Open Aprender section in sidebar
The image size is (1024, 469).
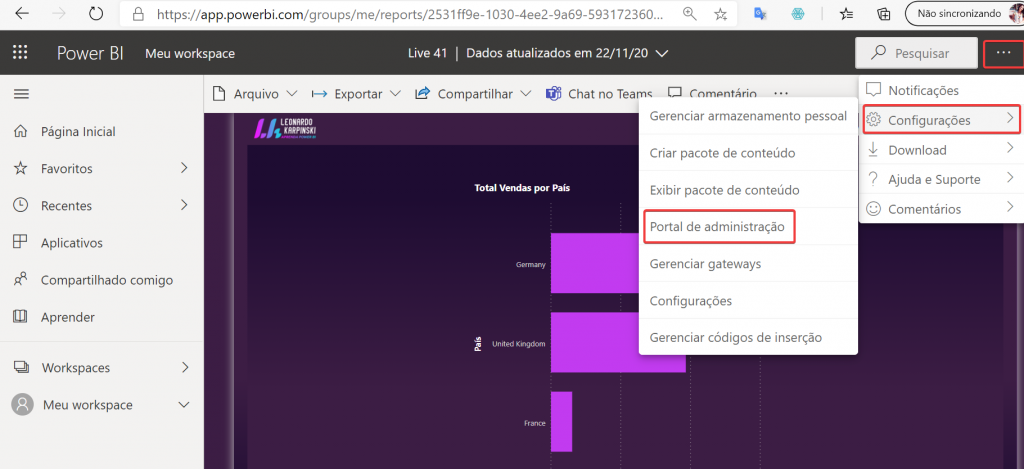(x=67, y=317)
